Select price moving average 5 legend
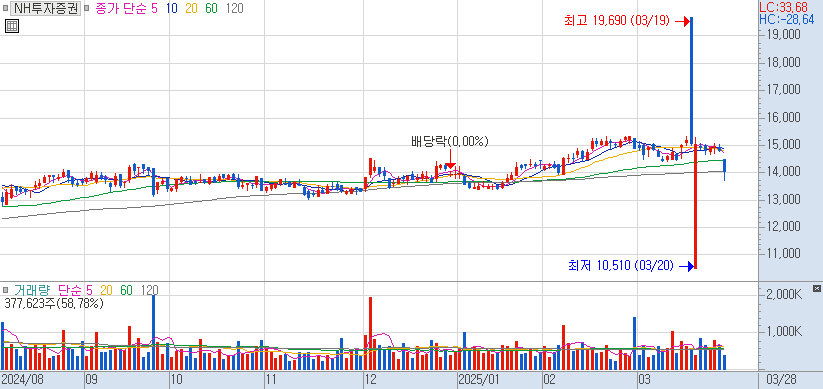 (154, 9)
